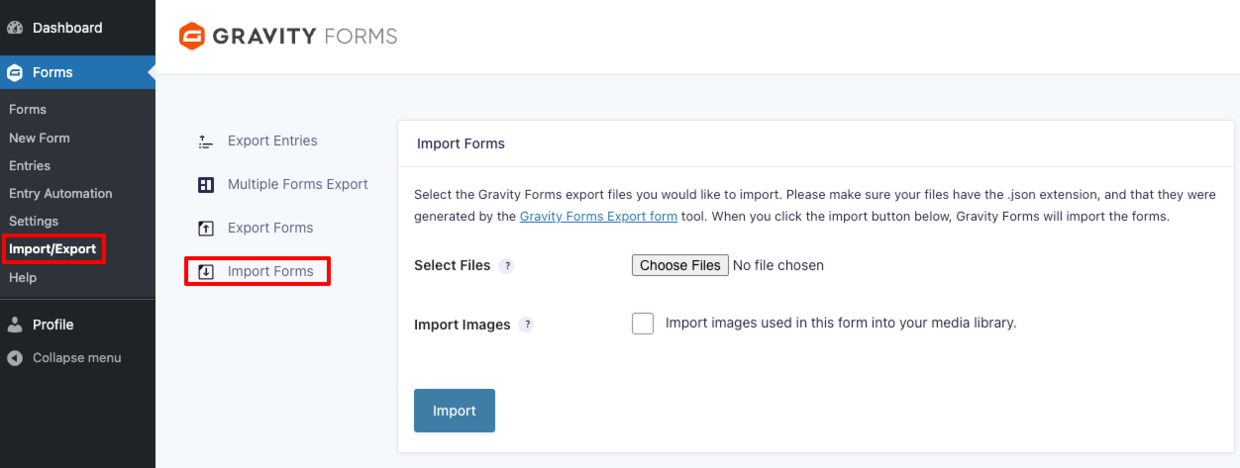1240x468 pixels.
Task: Open the Entries submenu
Action: tap(29, 165)
